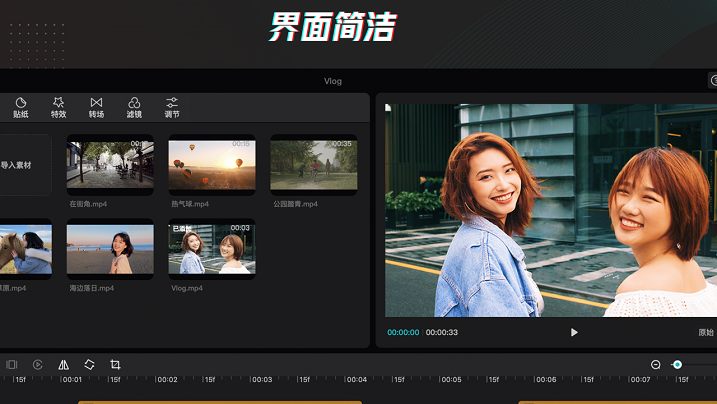Open the 调节 adjustment panel
717x404 pixels.
pyautogui.click(x=172, y=107)
